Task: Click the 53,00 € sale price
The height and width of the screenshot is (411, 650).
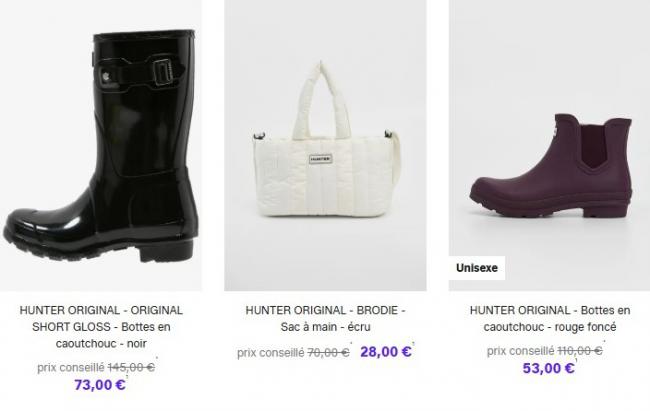Action: click(548, 368)
